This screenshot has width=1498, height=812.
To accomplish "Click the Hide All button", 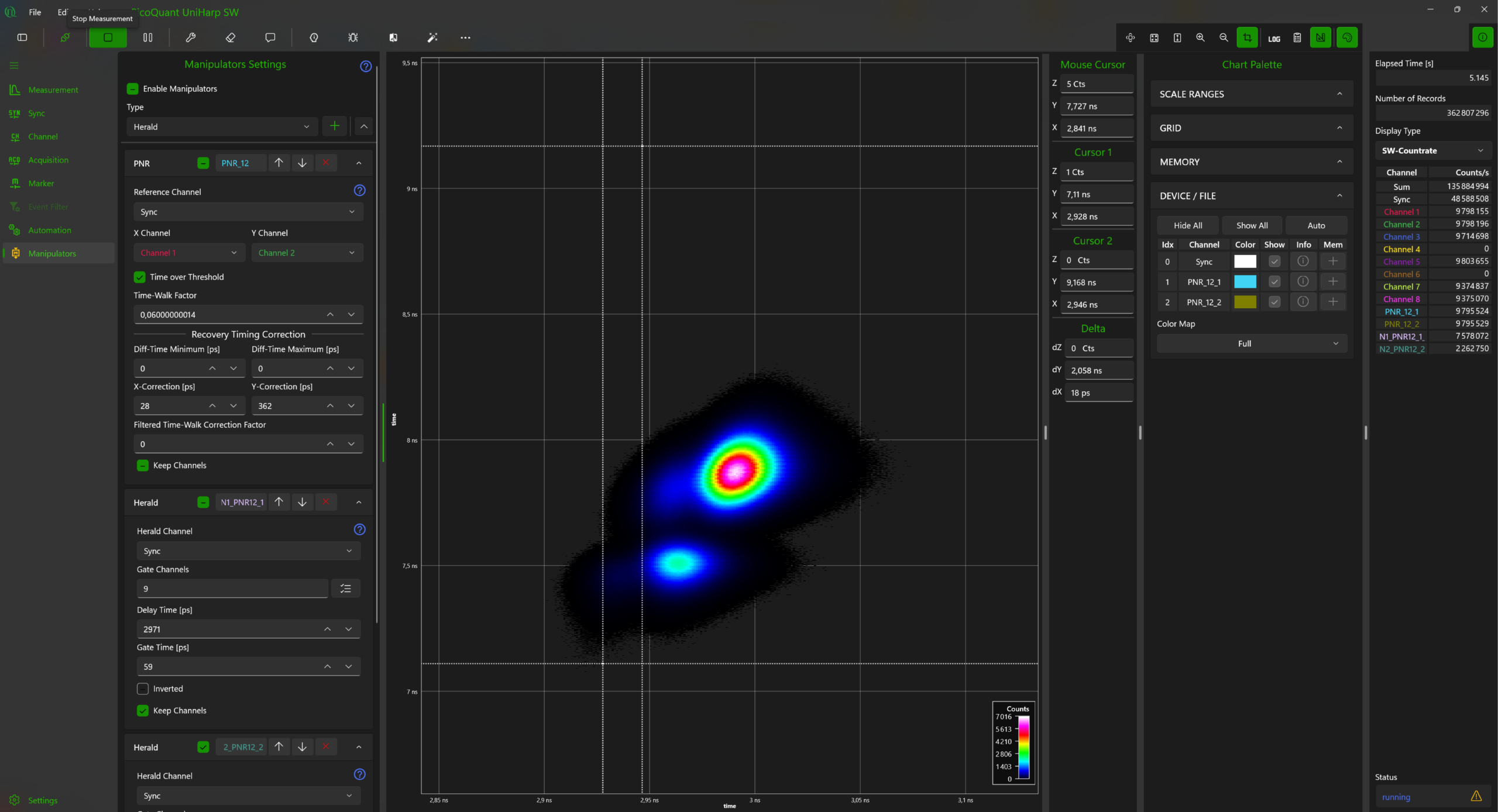I will 1188,225.
